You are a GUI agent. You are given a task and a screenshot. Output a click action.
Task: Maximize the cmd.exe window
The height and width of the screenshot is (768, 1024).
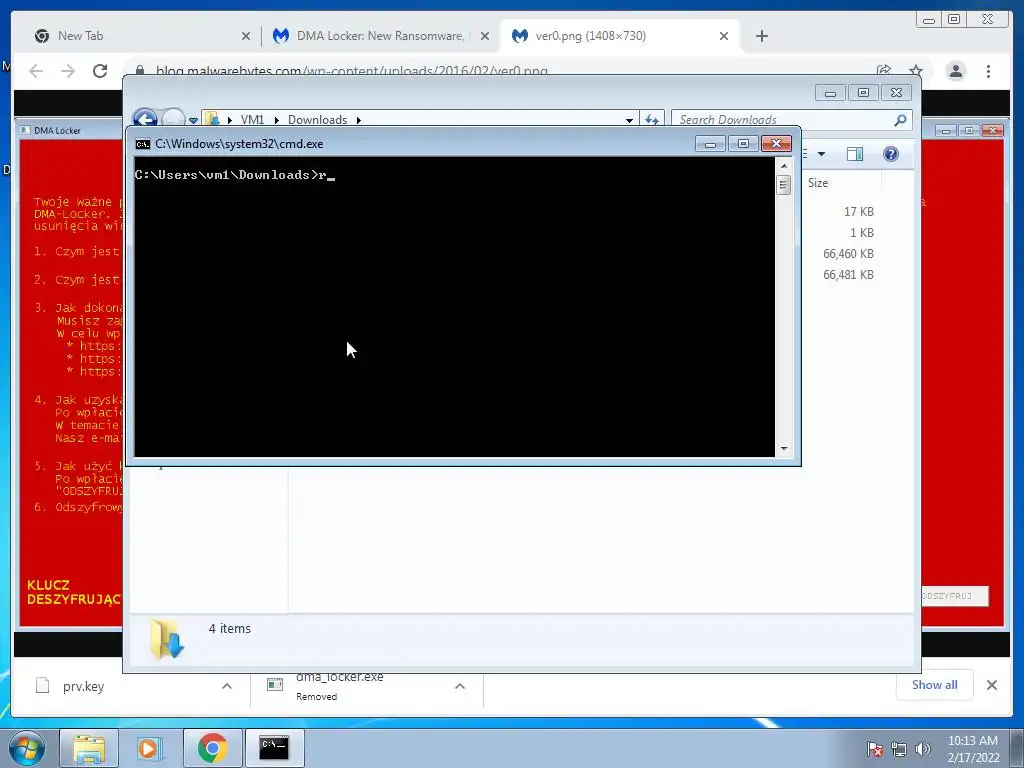(743, 144)
